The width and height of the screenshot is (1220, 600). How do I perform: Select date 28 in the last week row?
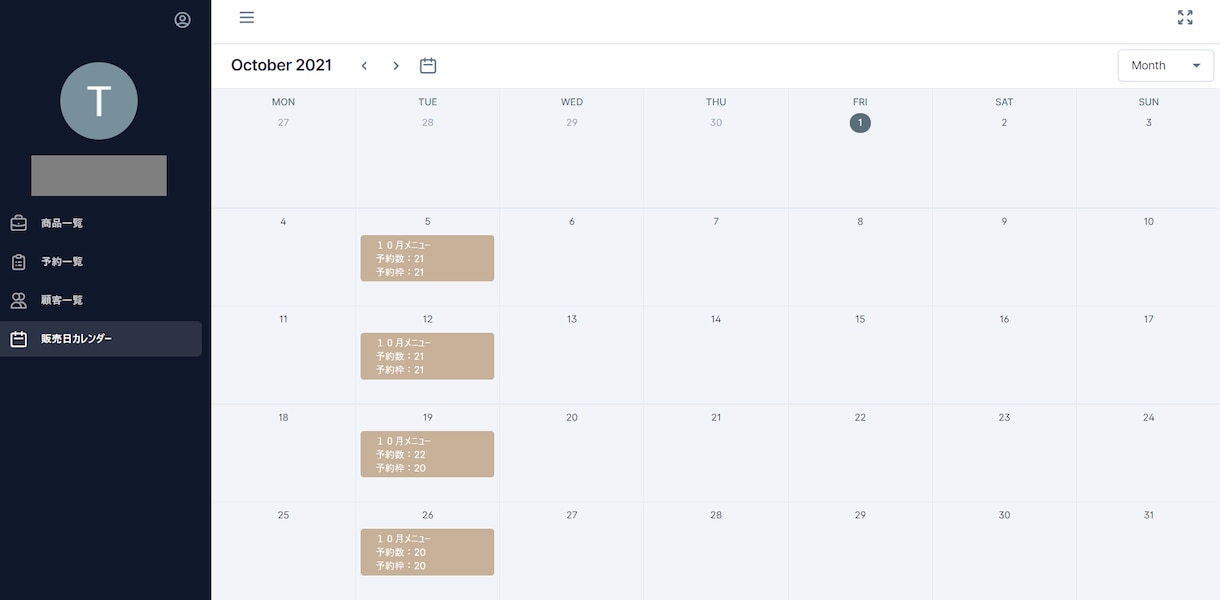pos(716,516)
